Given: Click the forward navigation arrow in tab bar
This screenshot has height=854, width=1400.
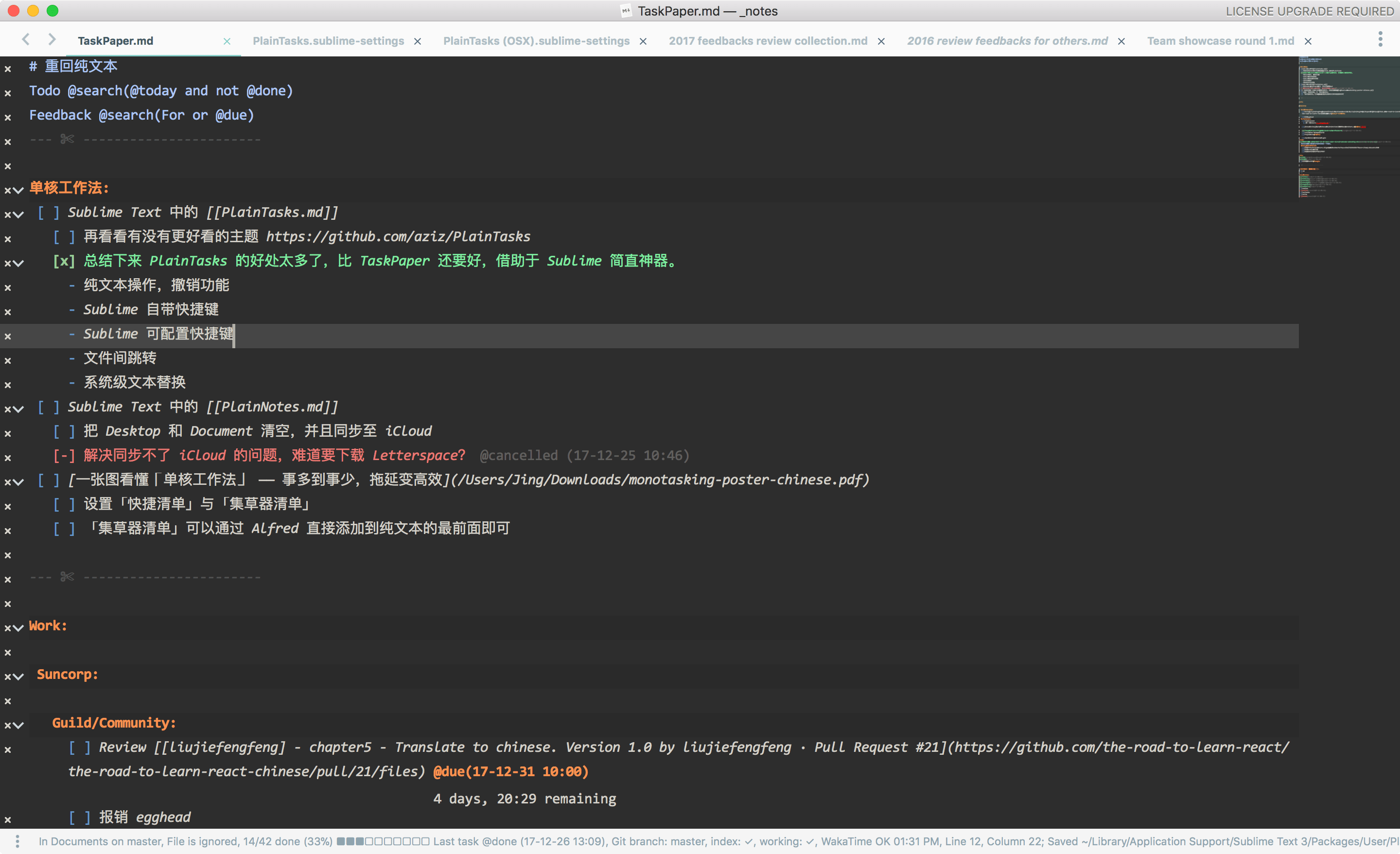Looking at the screenshot, I should point(52,39).
